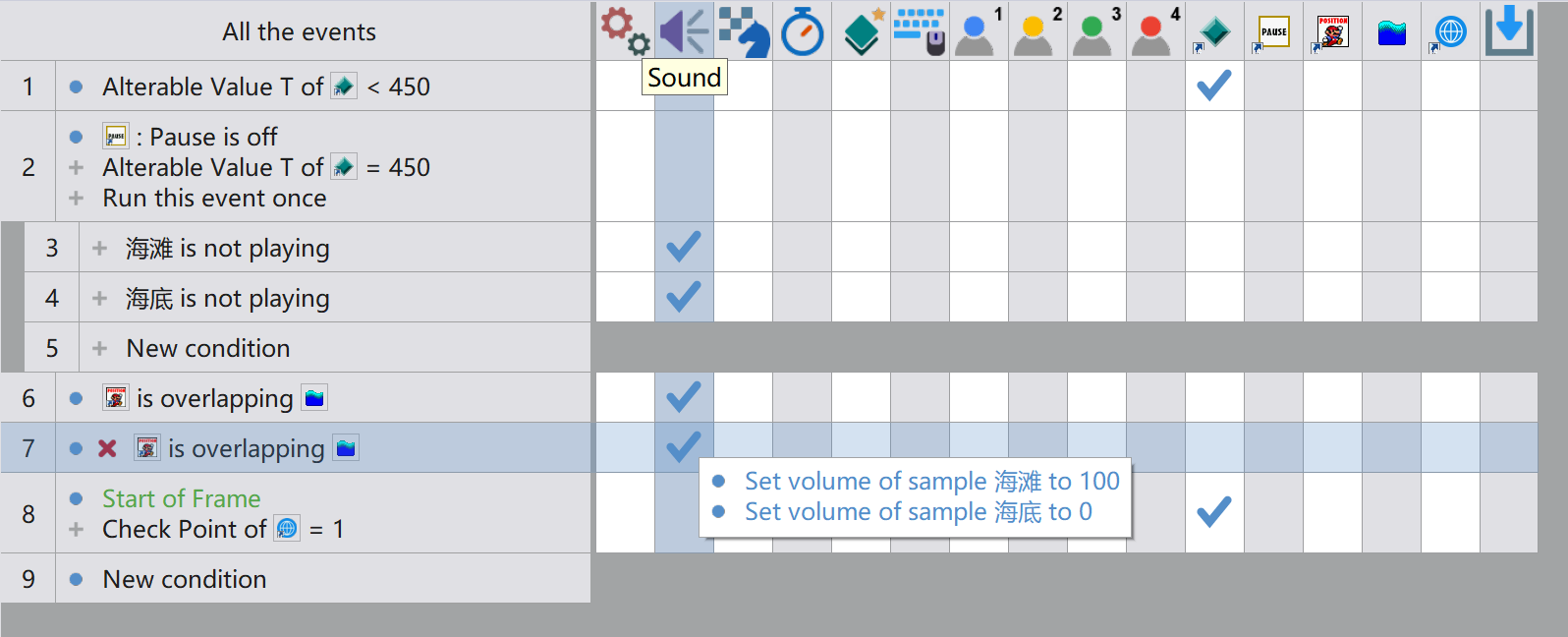Click 'New condition' on event line 9
Viewport: 1568px width, 637px height.
pos(185,579)
